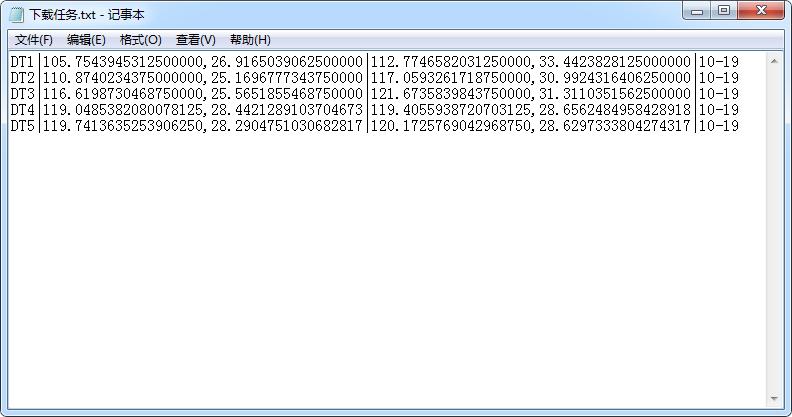The width and height of the screenshot is (792, 417).
Task: Click the scrollbar up arrow
Action: coord(774,61)
